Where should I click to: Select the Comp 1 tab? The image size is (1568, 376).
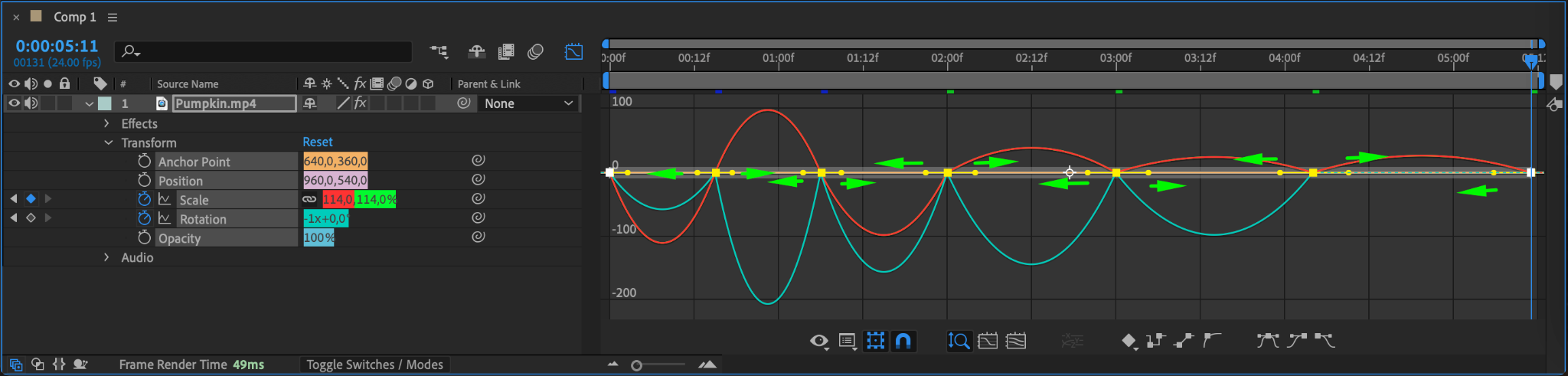point(74,17)
